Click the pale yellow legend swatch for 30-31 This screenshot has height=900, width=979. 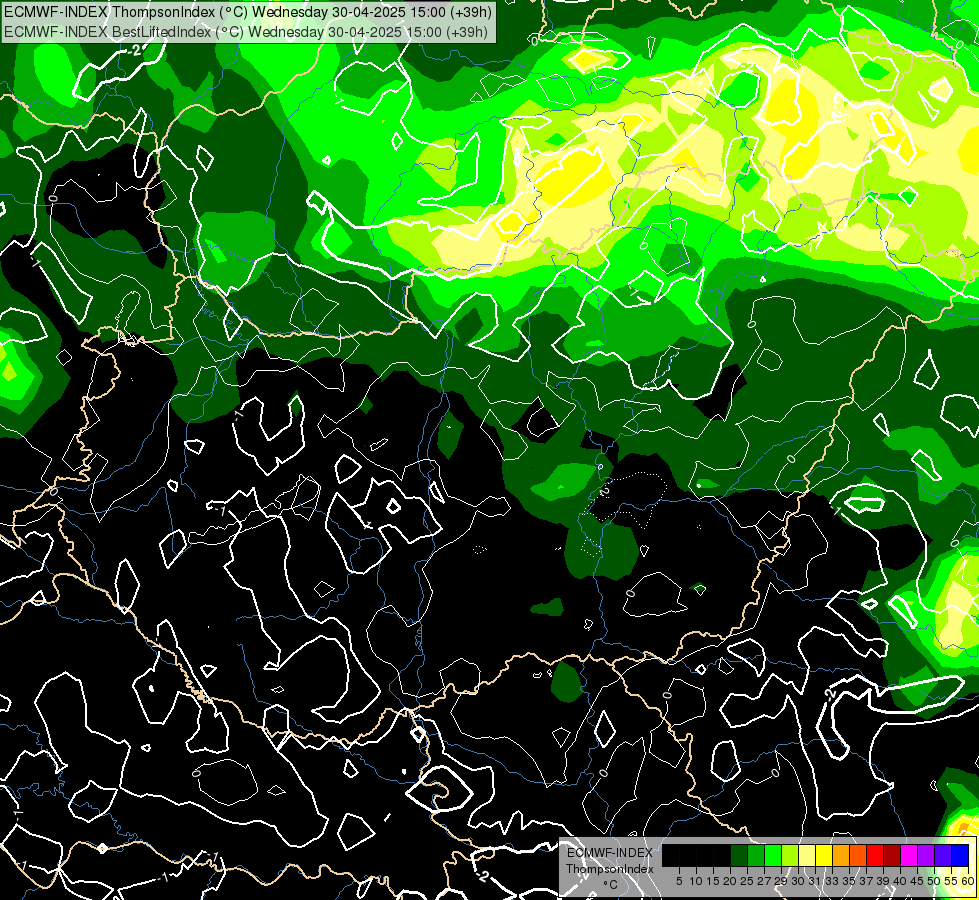[x=807, y=856]
